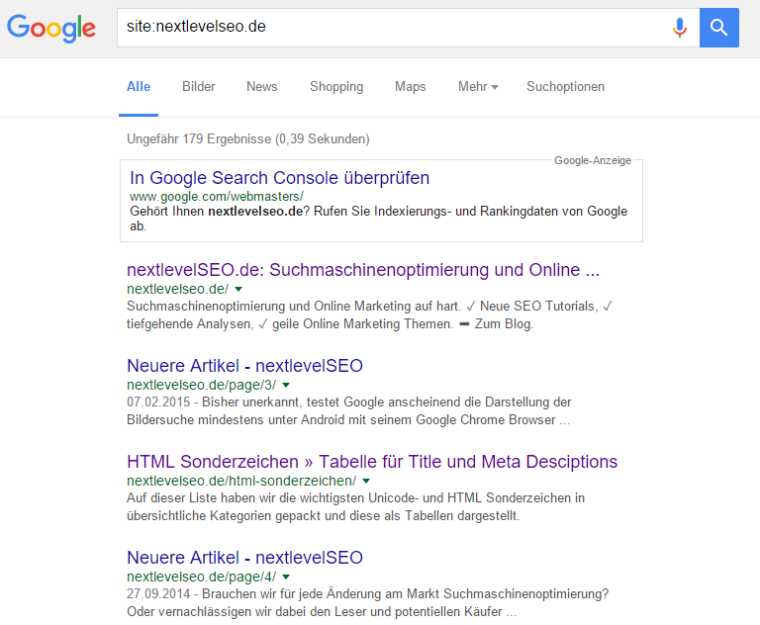The width and height of the screenshot is (760, 625).
Task: Click into the search query field
Action: tap(390, 28)
